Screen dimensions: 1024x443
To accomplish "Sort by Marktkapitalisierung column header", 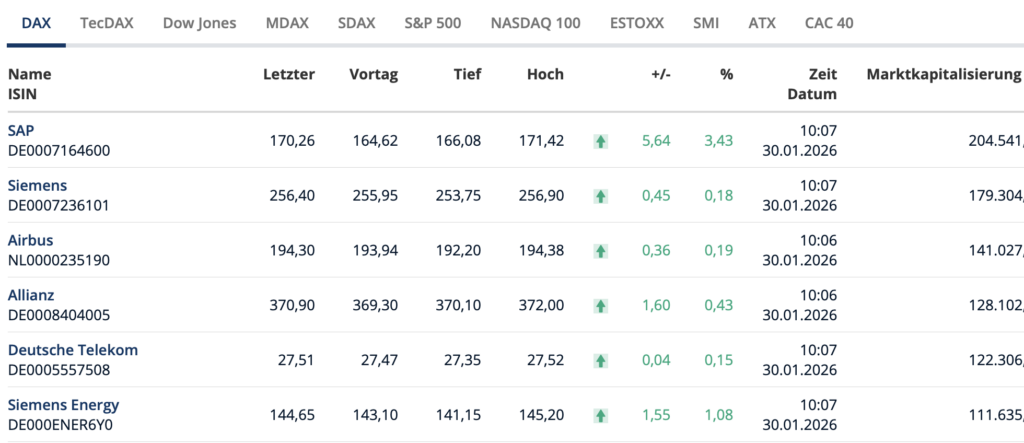I will pos(943,74).
